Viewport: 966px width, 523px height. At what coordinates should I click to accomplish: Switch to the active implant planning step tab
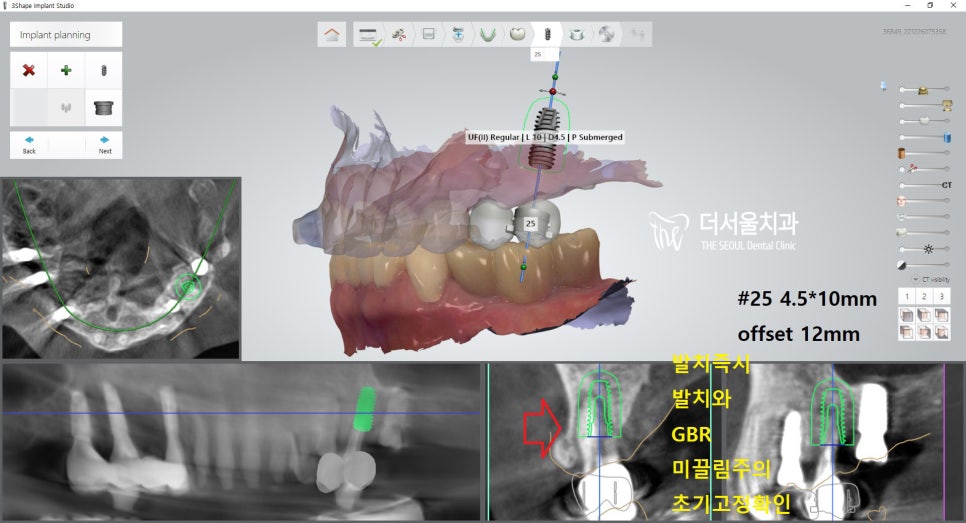point(547,34)
